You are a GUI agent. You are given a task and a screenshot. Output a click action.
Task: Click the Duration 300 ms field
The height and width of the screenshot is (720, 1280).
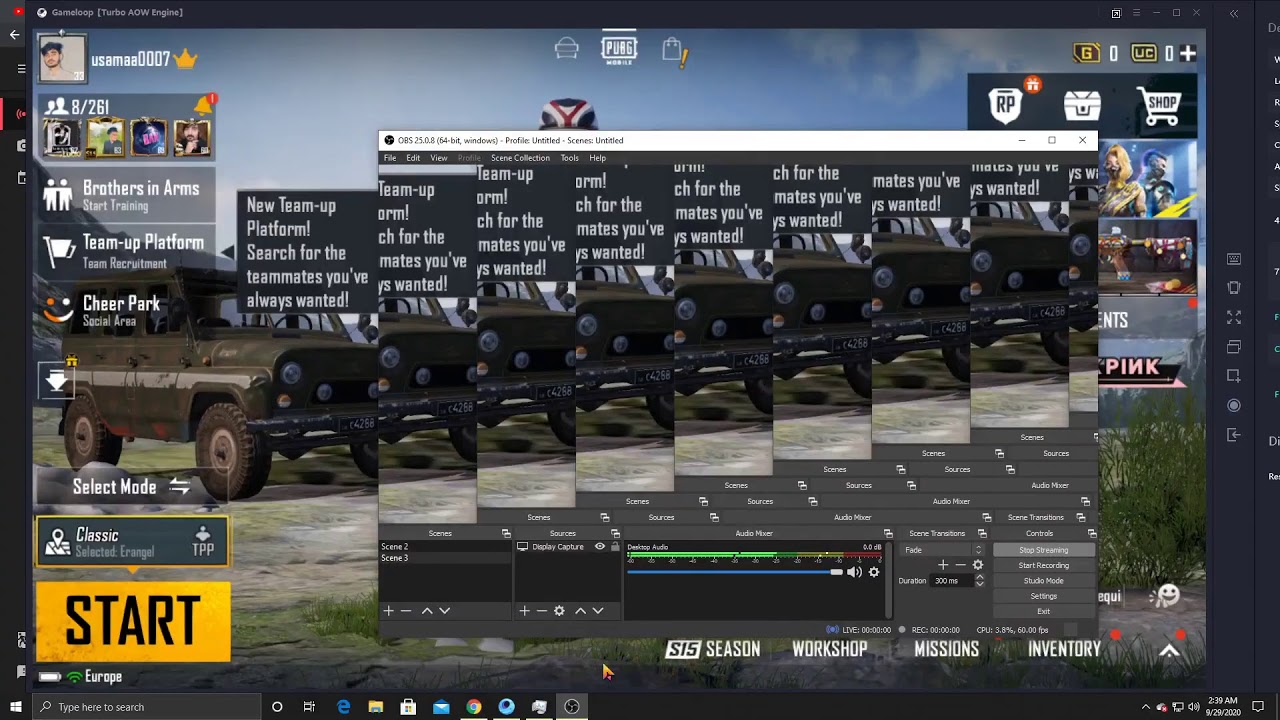click(950, 581)
